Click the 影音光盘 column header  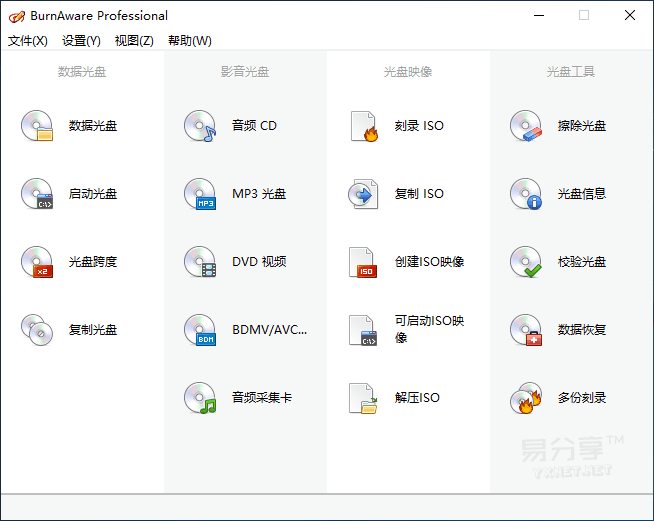245,72
